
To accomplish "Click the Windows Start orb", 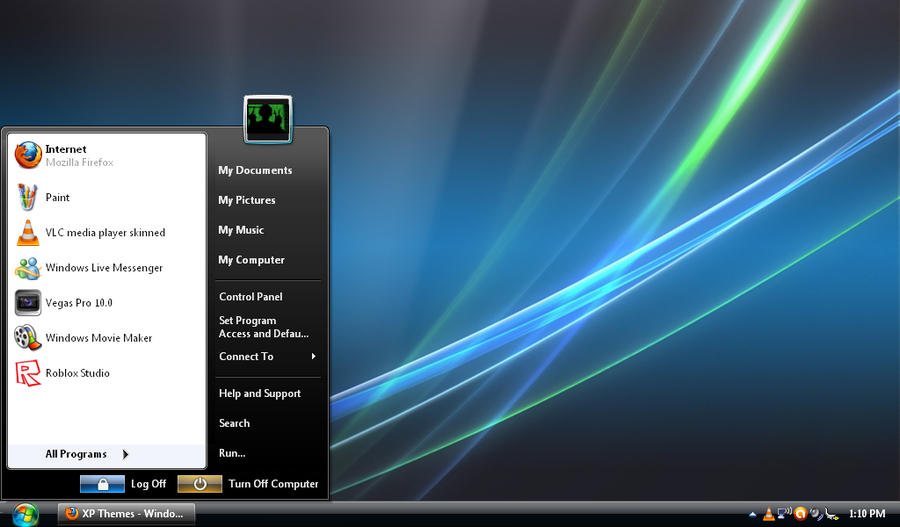I will coord(25,514).
